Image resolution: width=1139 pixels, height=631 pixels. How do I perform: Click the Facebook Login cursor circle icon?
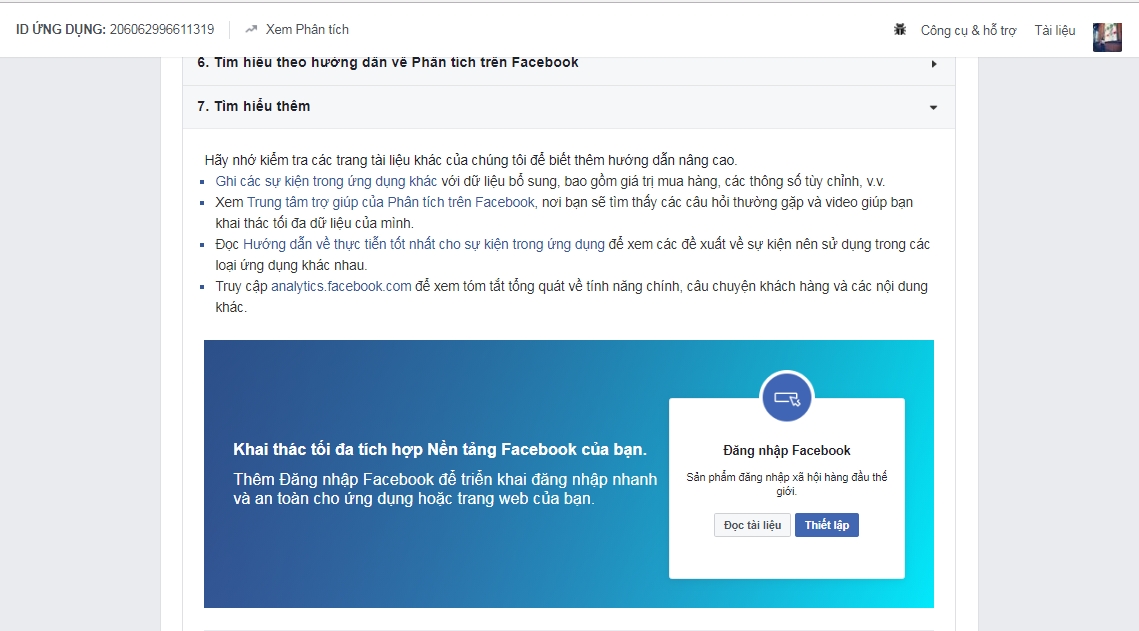(x=787, y=397)
